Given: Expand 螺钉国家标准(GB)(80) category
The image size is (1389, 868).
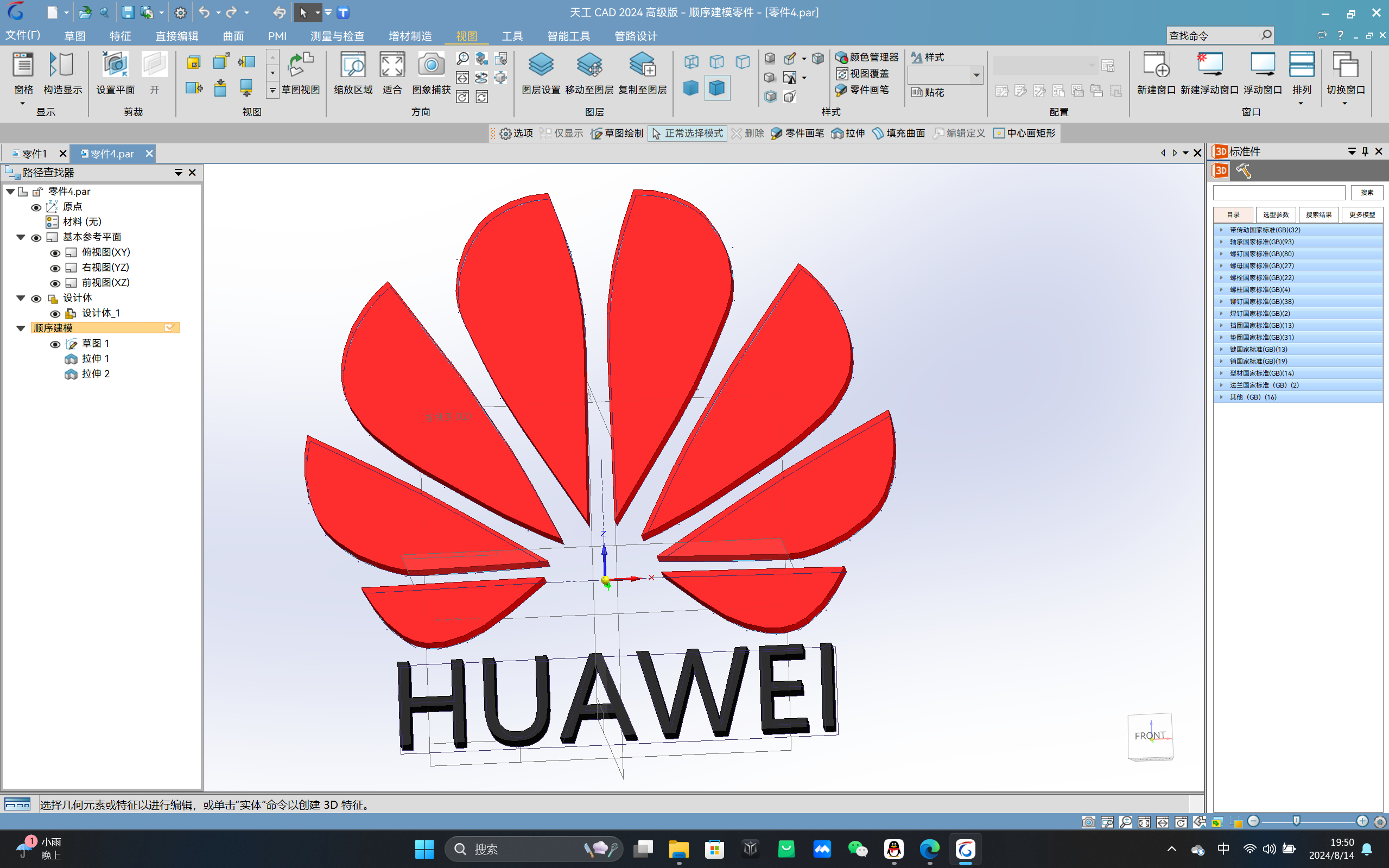Looking at the screenshot, I should [1221, 254].
